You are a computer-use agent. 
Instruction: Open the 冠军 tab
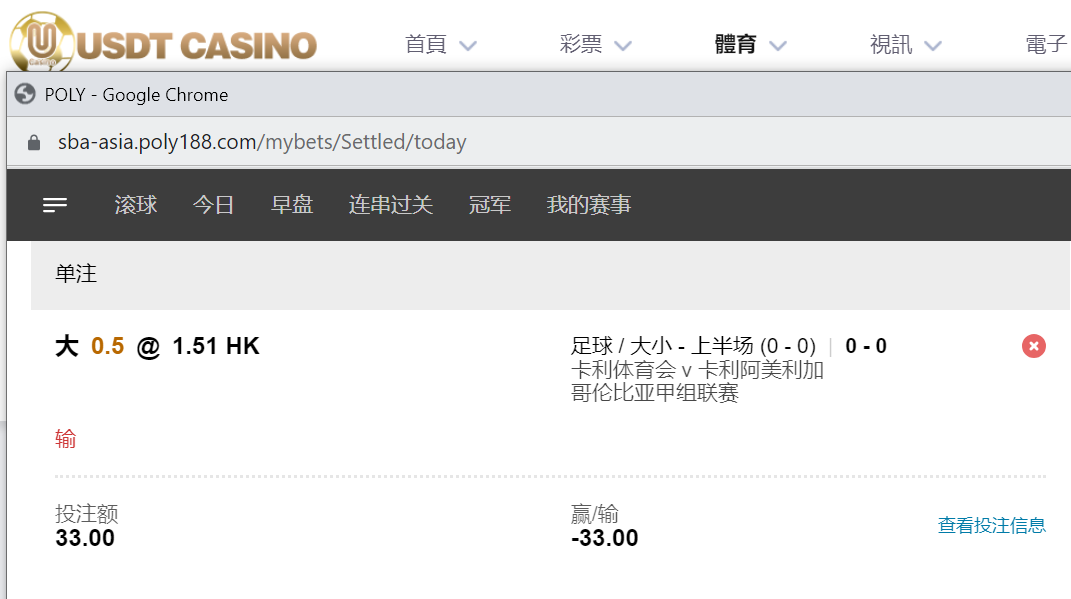click(490, 205)
